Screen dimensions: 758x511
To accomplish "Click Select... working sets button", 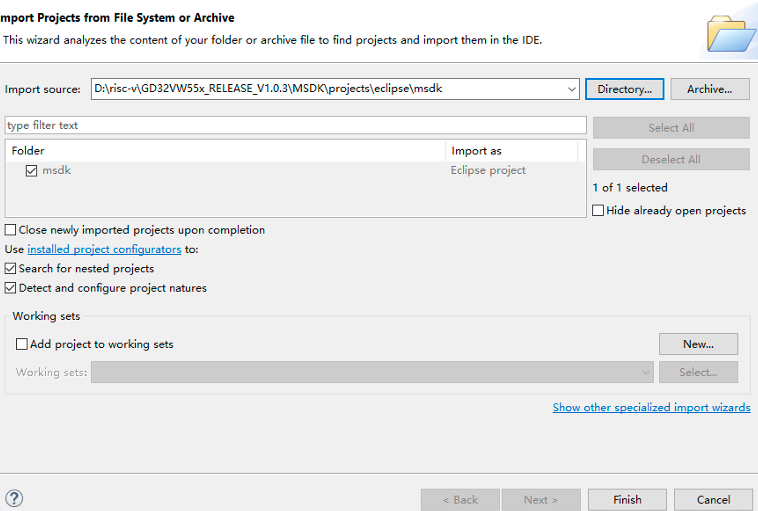I will click(698, 372).
